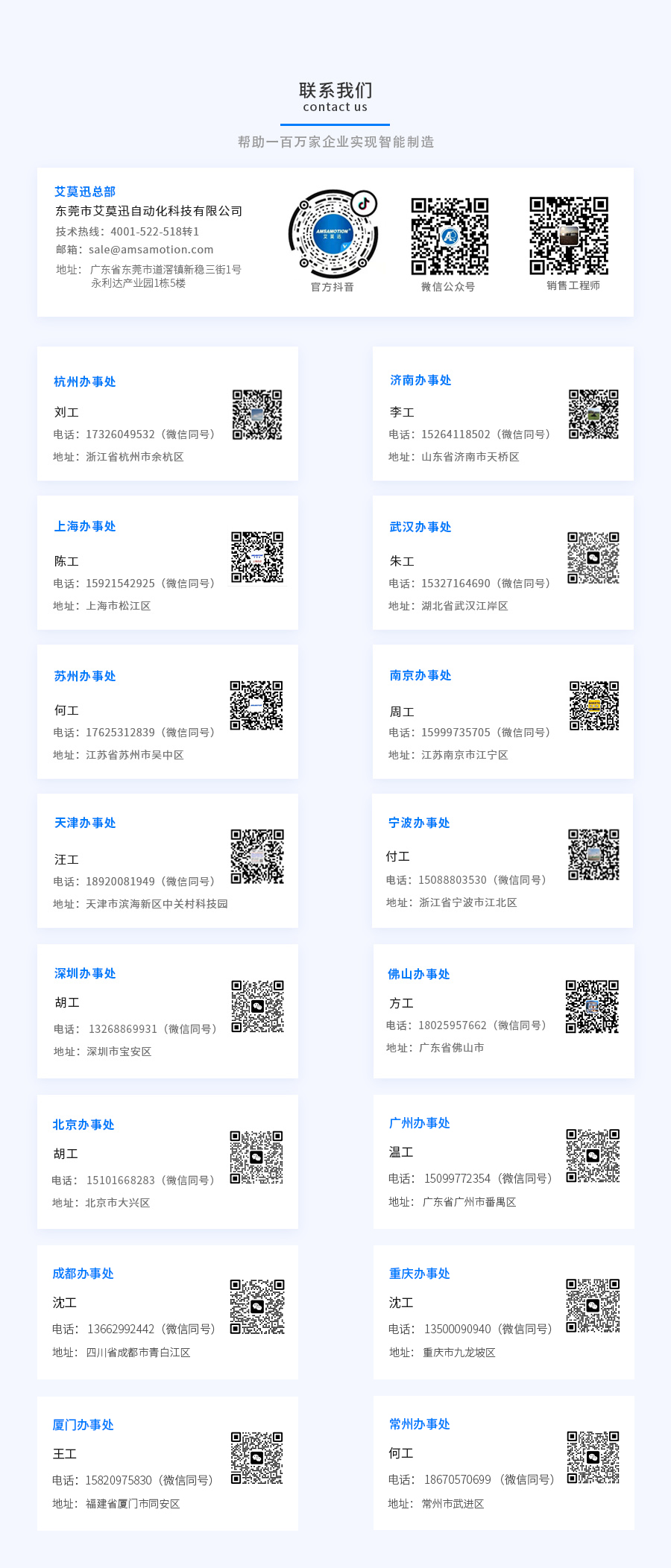Open the Foshan office (佛山办事处) QR code

coord(592,1006)
